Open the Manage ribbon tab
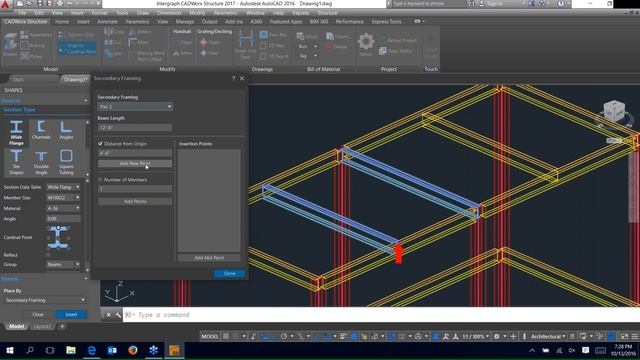The image size is (640, 360). coord(185,21)
